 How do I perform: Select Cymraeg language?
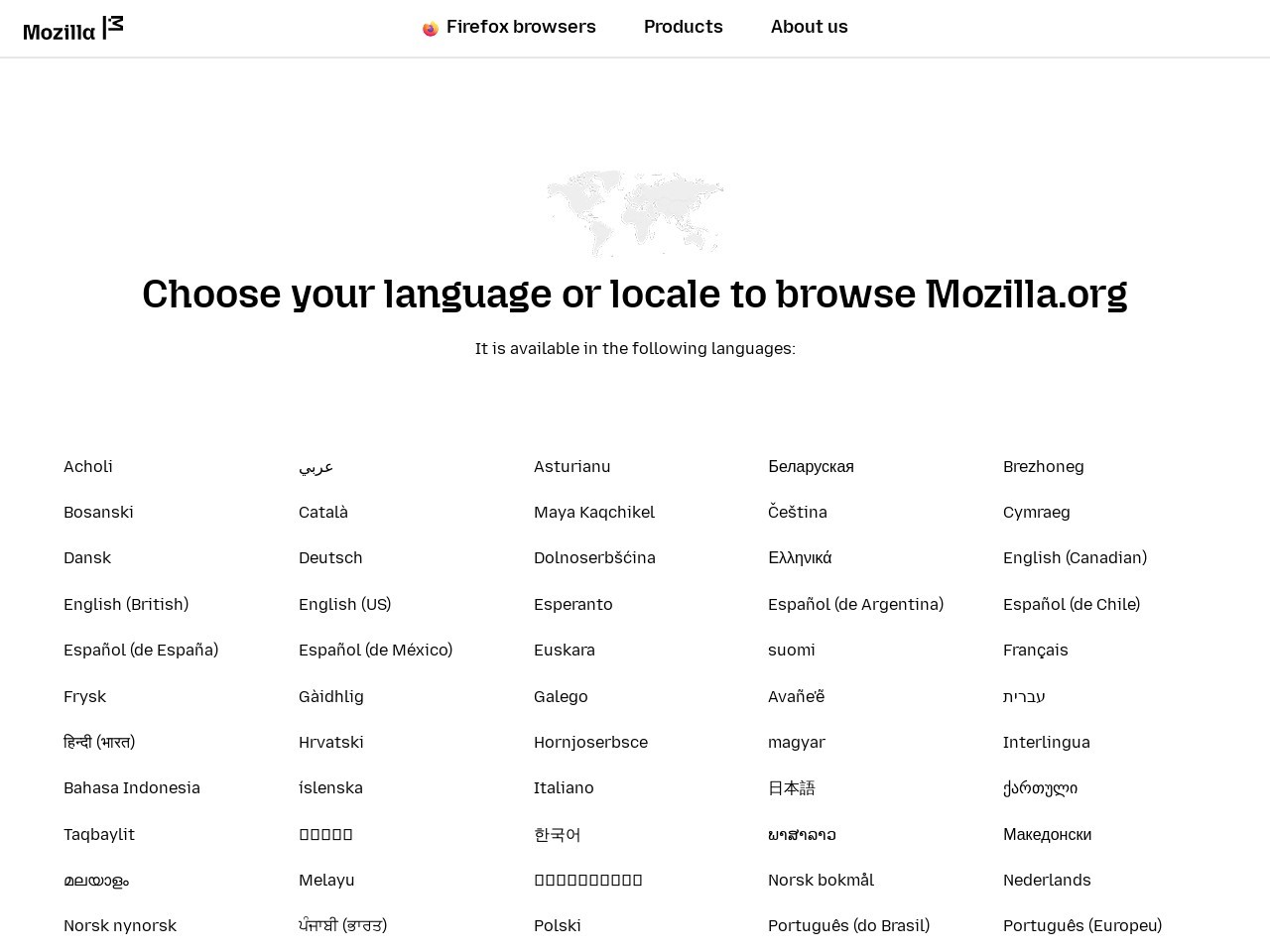pyautogui.click(x=1037, y=512)
